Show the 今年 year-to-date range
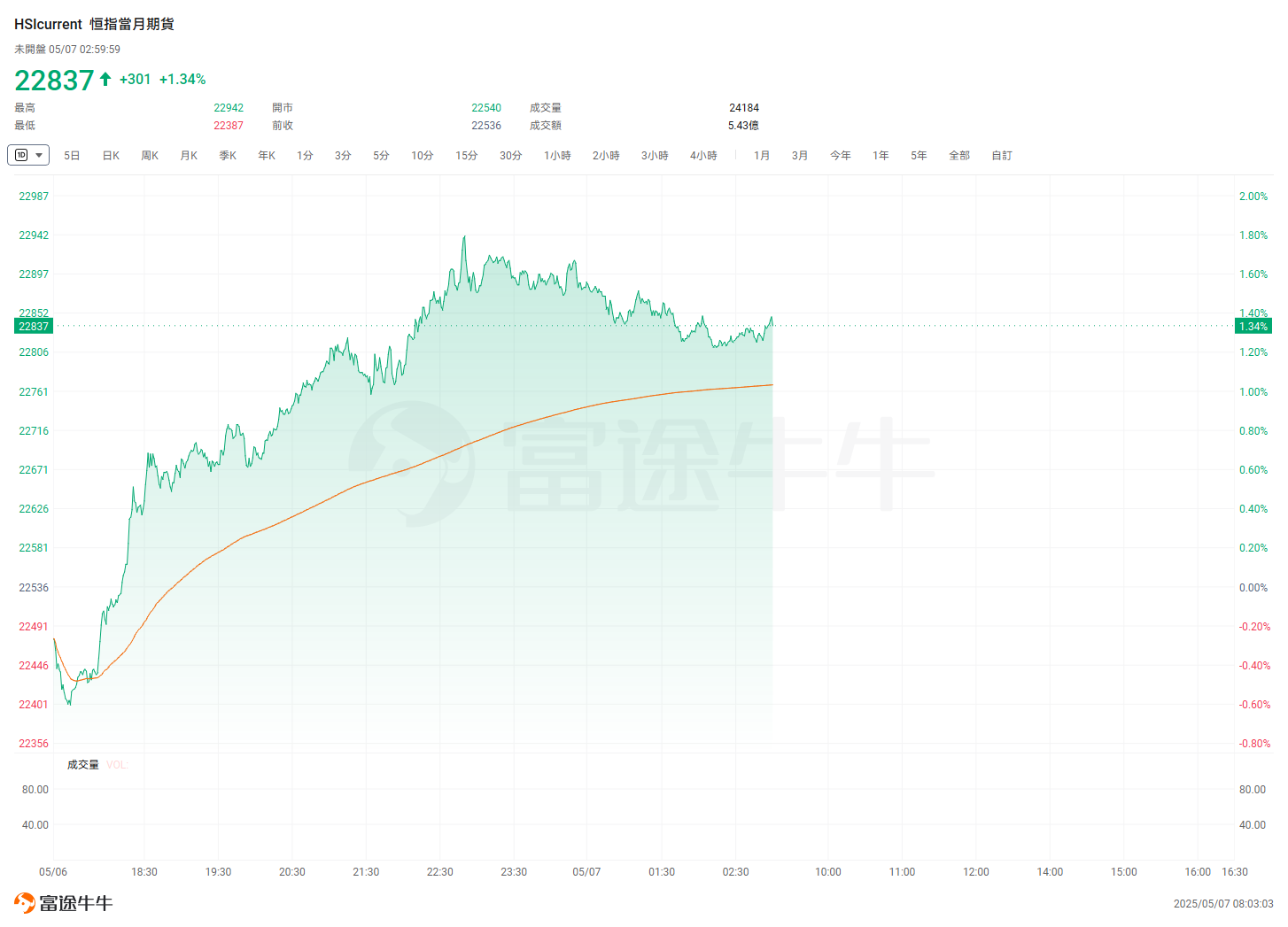 click(x=841, y=156)
